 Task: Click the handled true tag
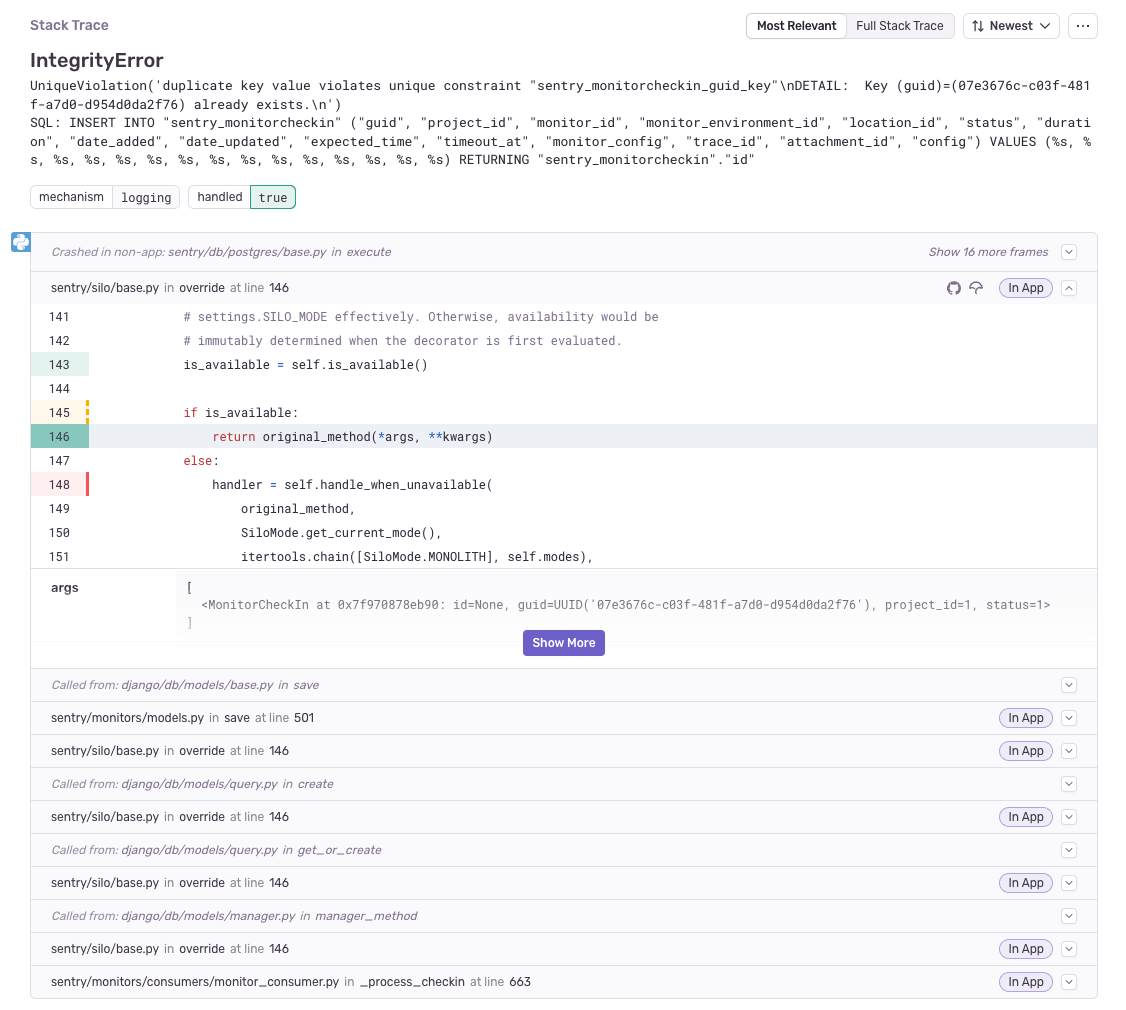(x=242, y=197)
